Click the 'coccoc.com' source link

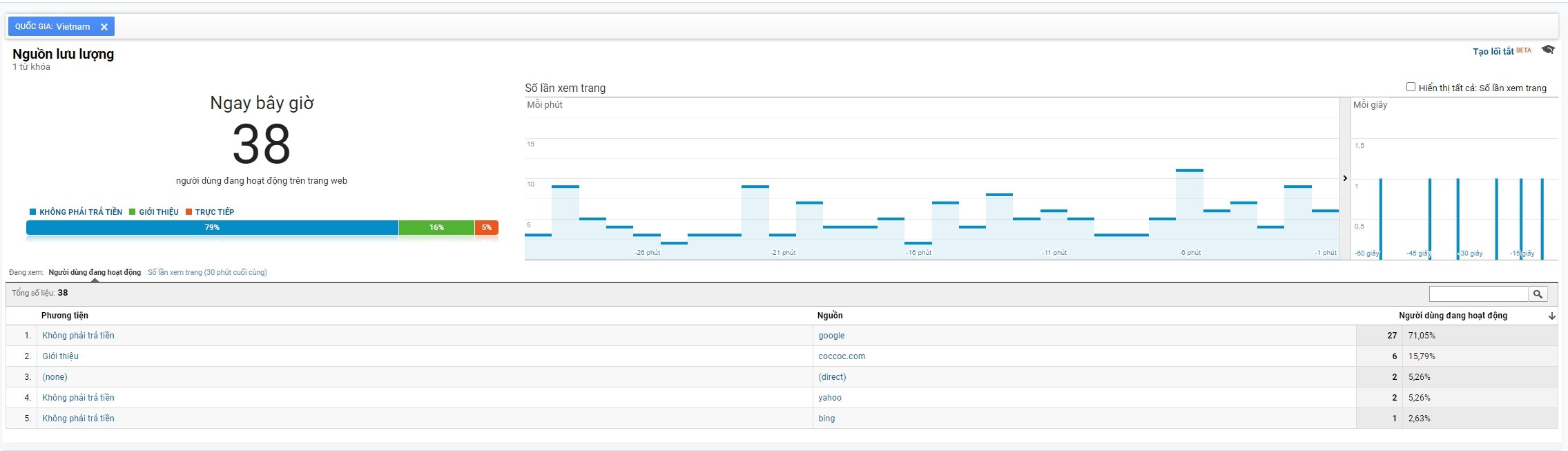click(x=842, y=356)
